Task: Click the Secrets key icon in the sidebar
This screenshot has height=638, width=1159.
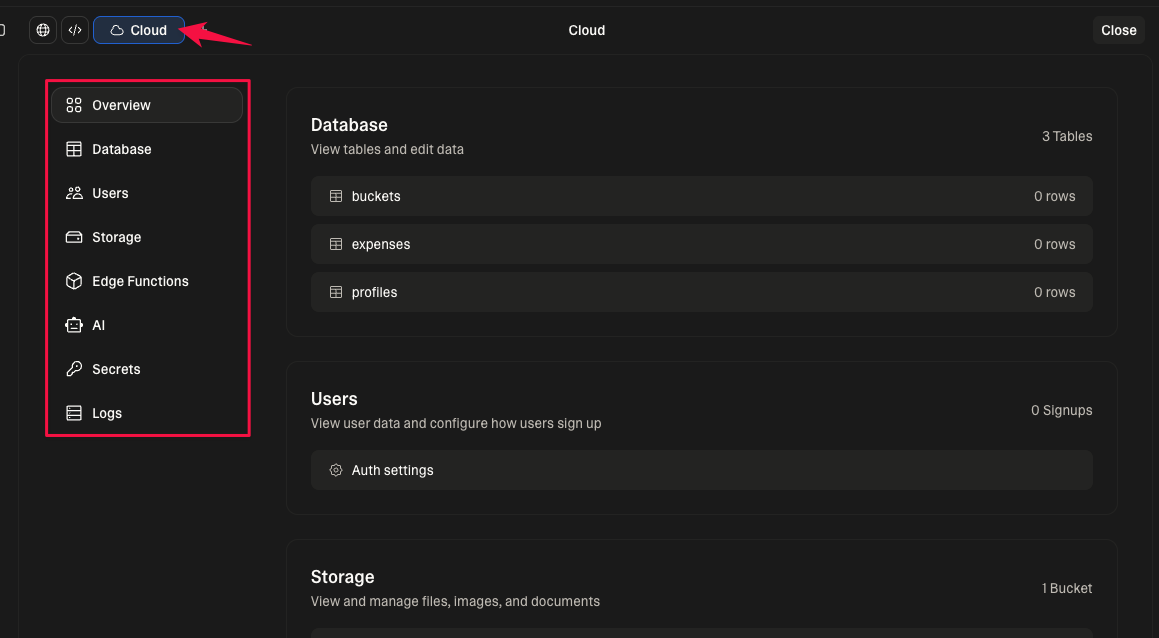Action: click(x=73, y=368)
